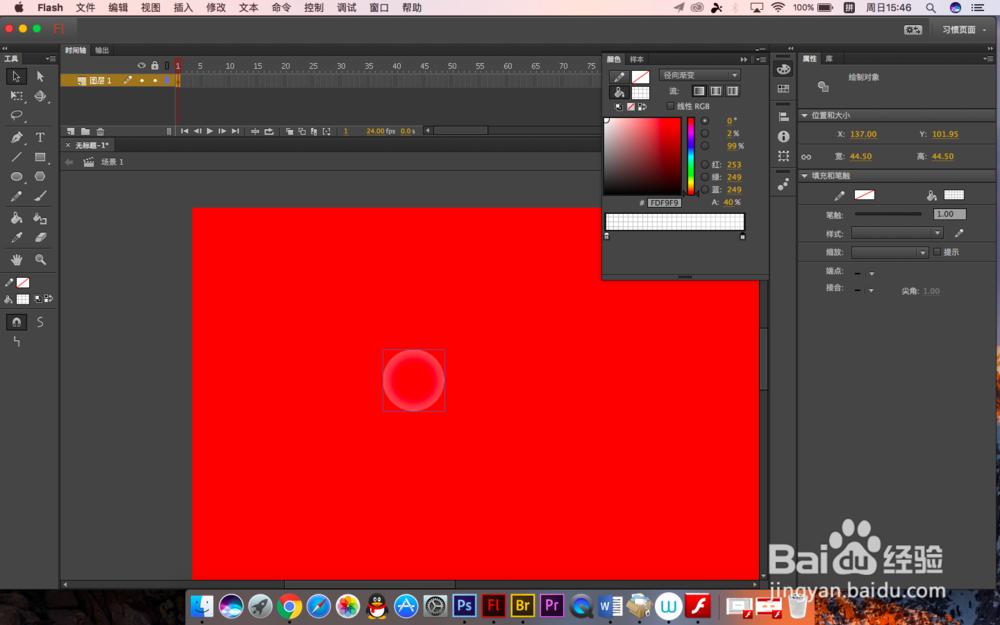Open the 缩放 scale dropdown
This screenshot has height=625, width=1000.
(x=890, y=253)
